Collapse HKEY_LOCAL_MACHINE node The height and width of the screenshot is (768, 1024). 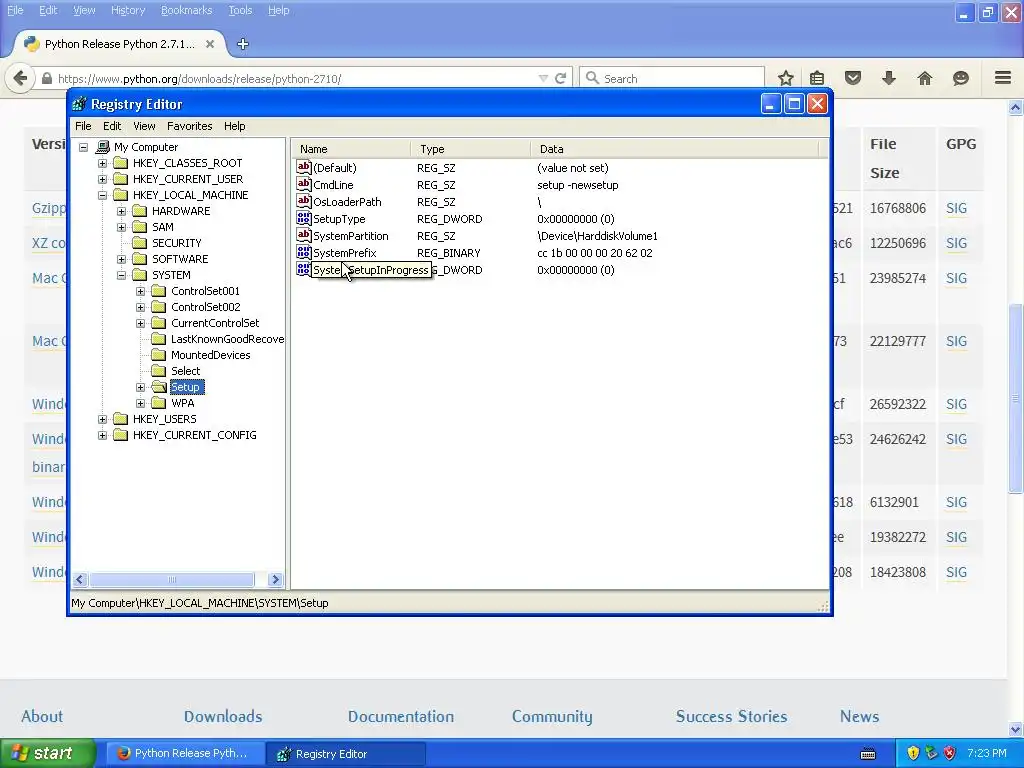pos(103,195)
